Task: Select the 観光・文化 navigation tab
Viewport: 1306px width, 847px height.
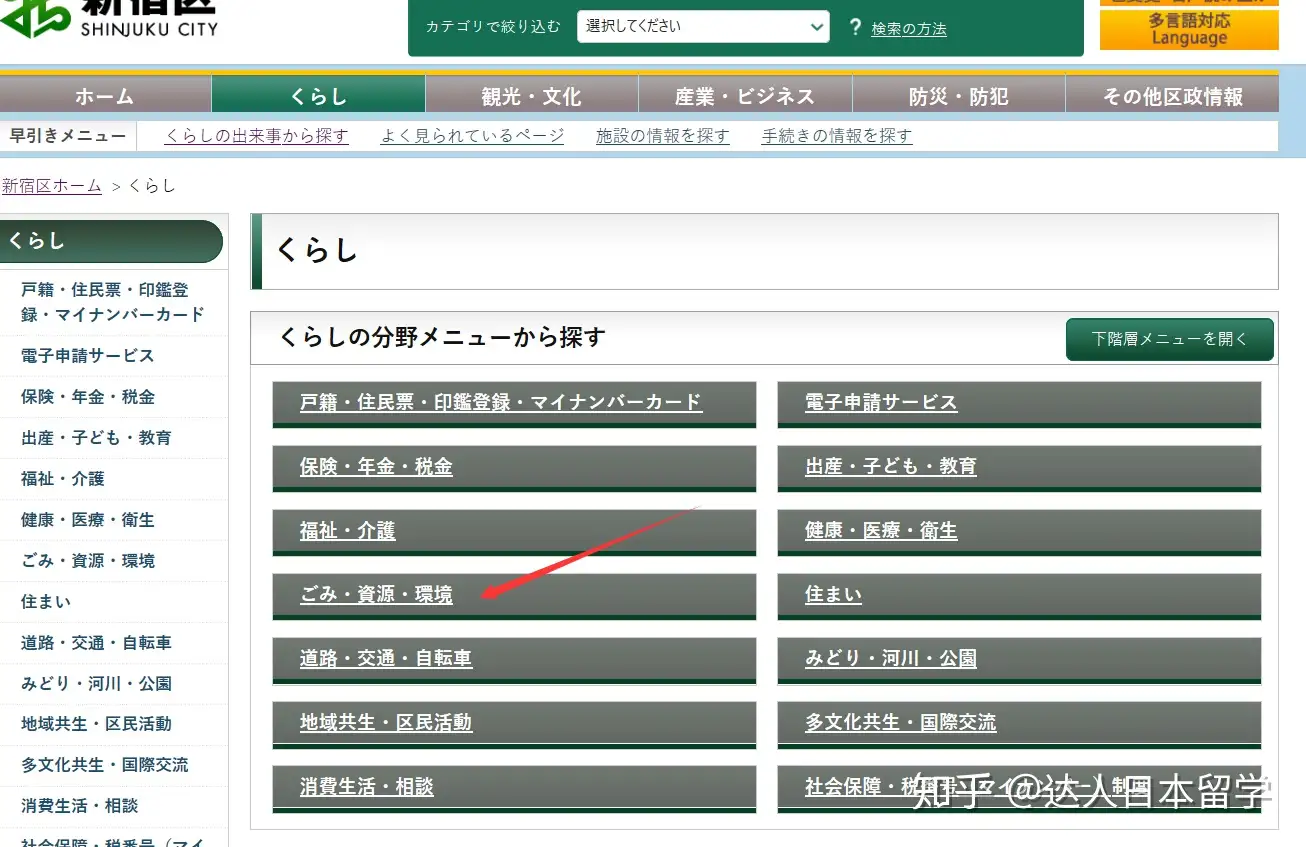Action: click(532, 96)
